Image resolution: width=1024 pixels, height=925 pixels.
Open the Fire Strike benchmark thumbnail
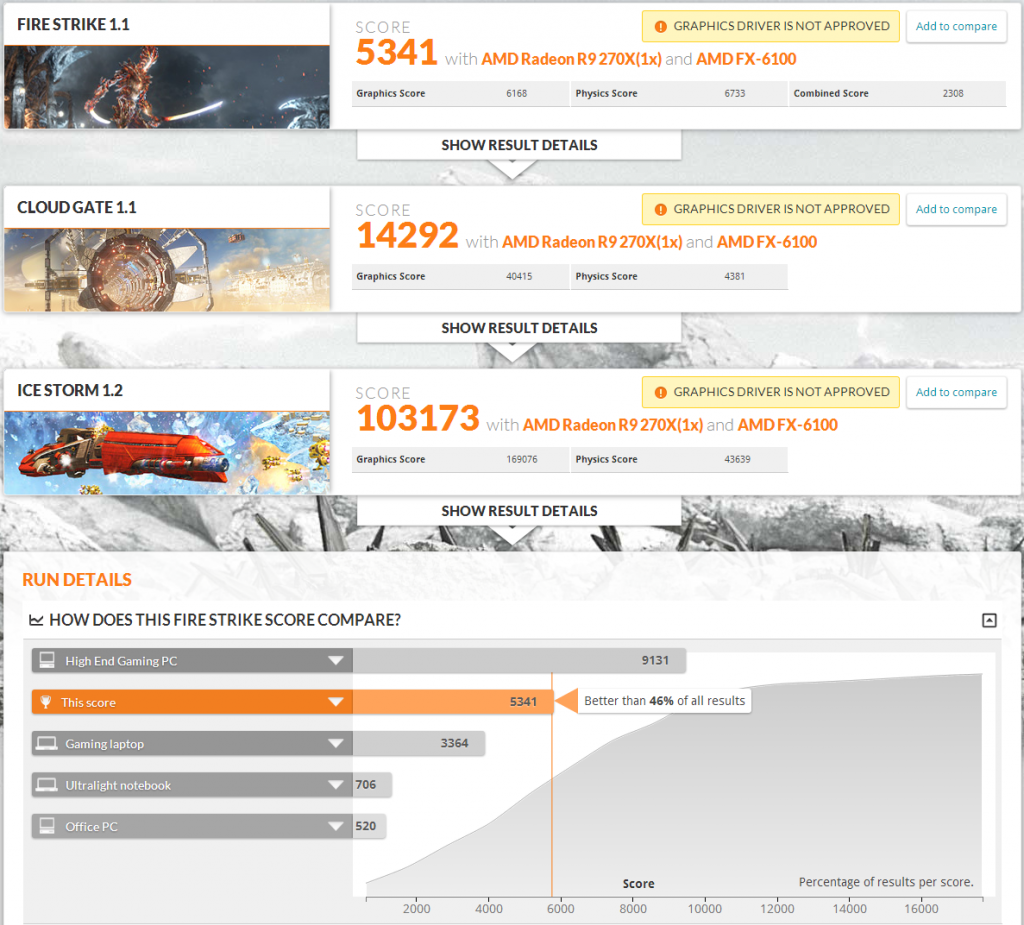coord(167,87)
